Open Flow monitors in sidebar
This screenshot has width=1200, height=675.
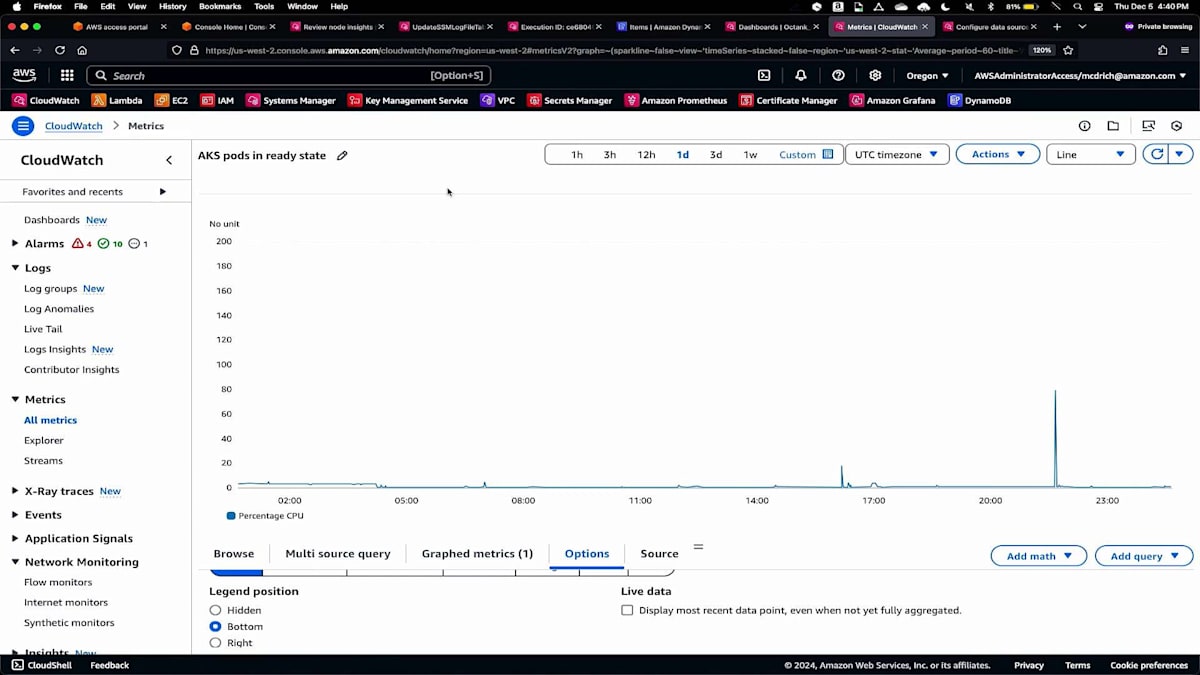pyautogui.click(x=58, y=582)
